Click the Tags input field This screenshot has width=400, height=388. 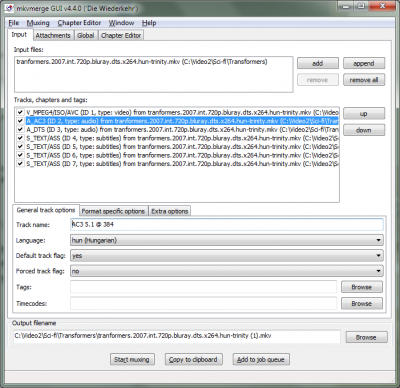click(x=204, y=287)
